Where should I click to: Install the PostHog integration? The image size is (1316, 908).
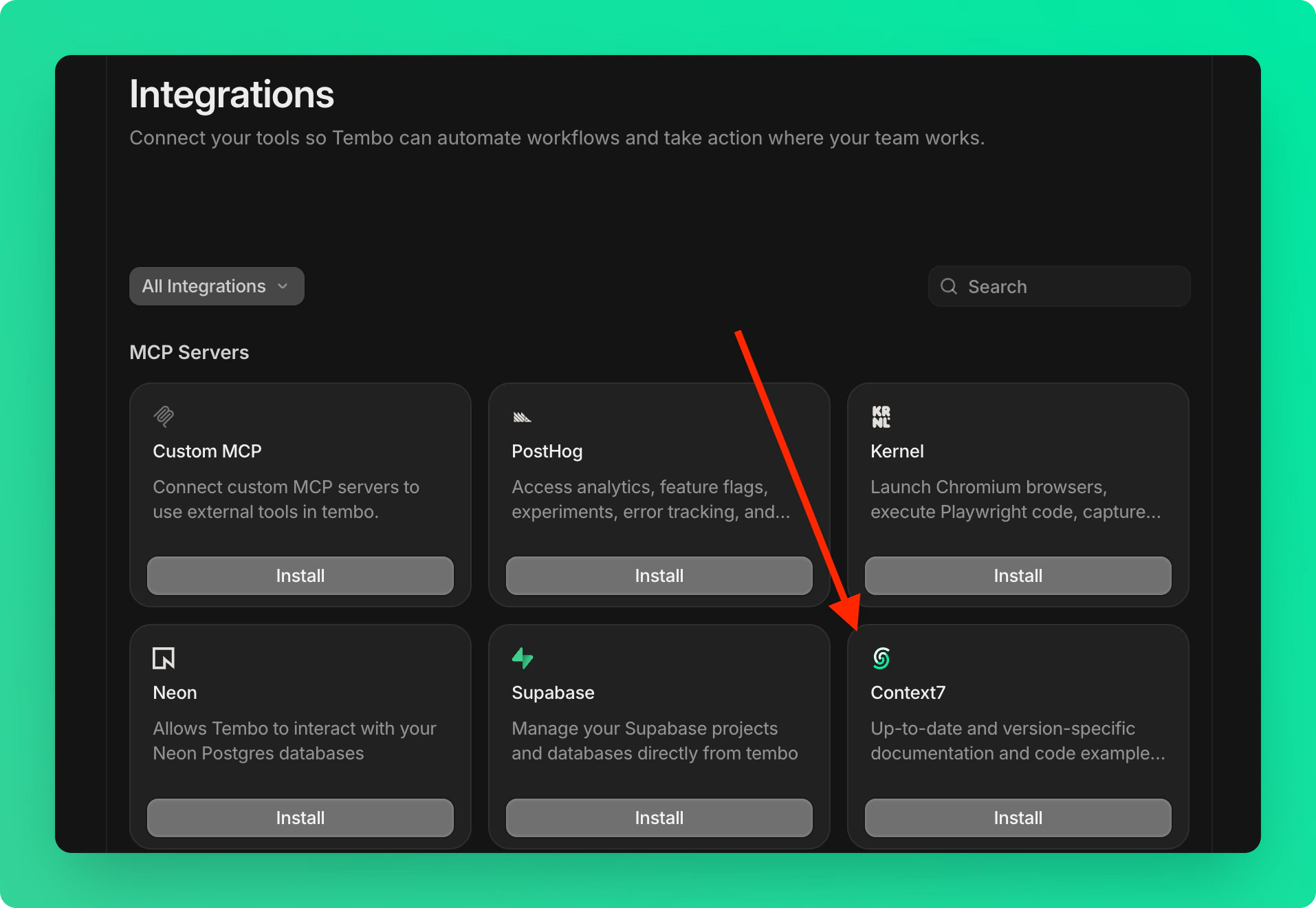(659, 576)
